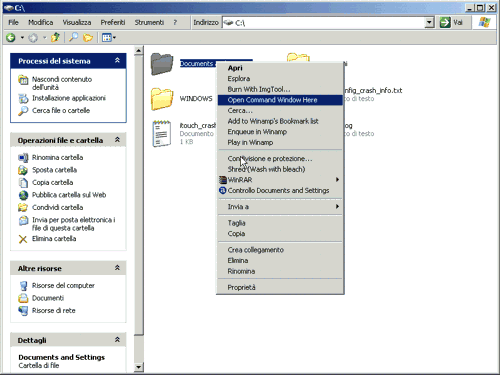Click the Vai go button

451,22
